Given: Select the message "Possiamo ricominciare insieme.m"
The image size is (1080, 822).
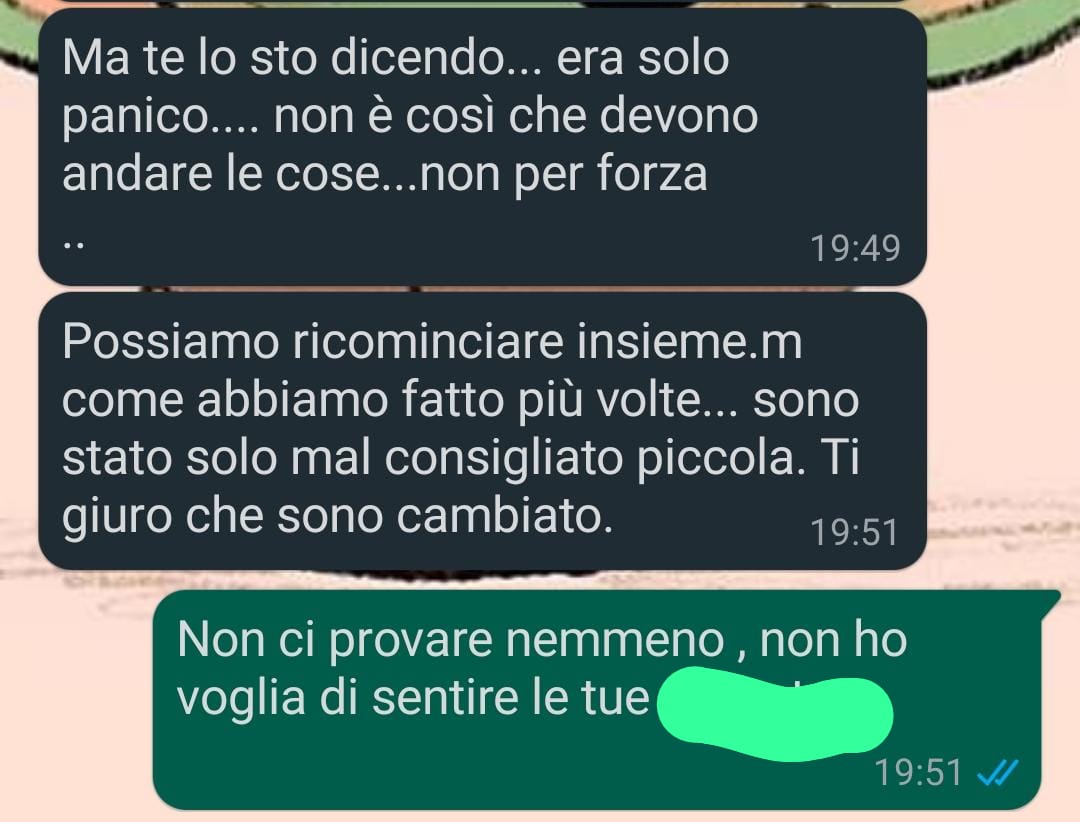Looking at the screenshot, I should 482,431.
